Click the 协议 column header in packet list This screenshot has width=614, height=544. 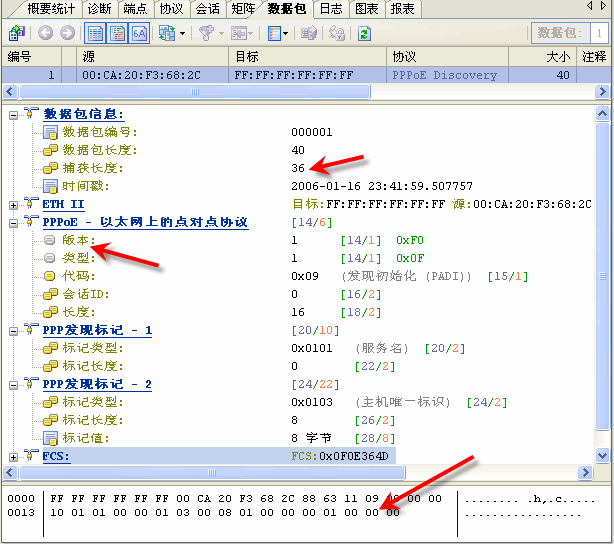404,57
